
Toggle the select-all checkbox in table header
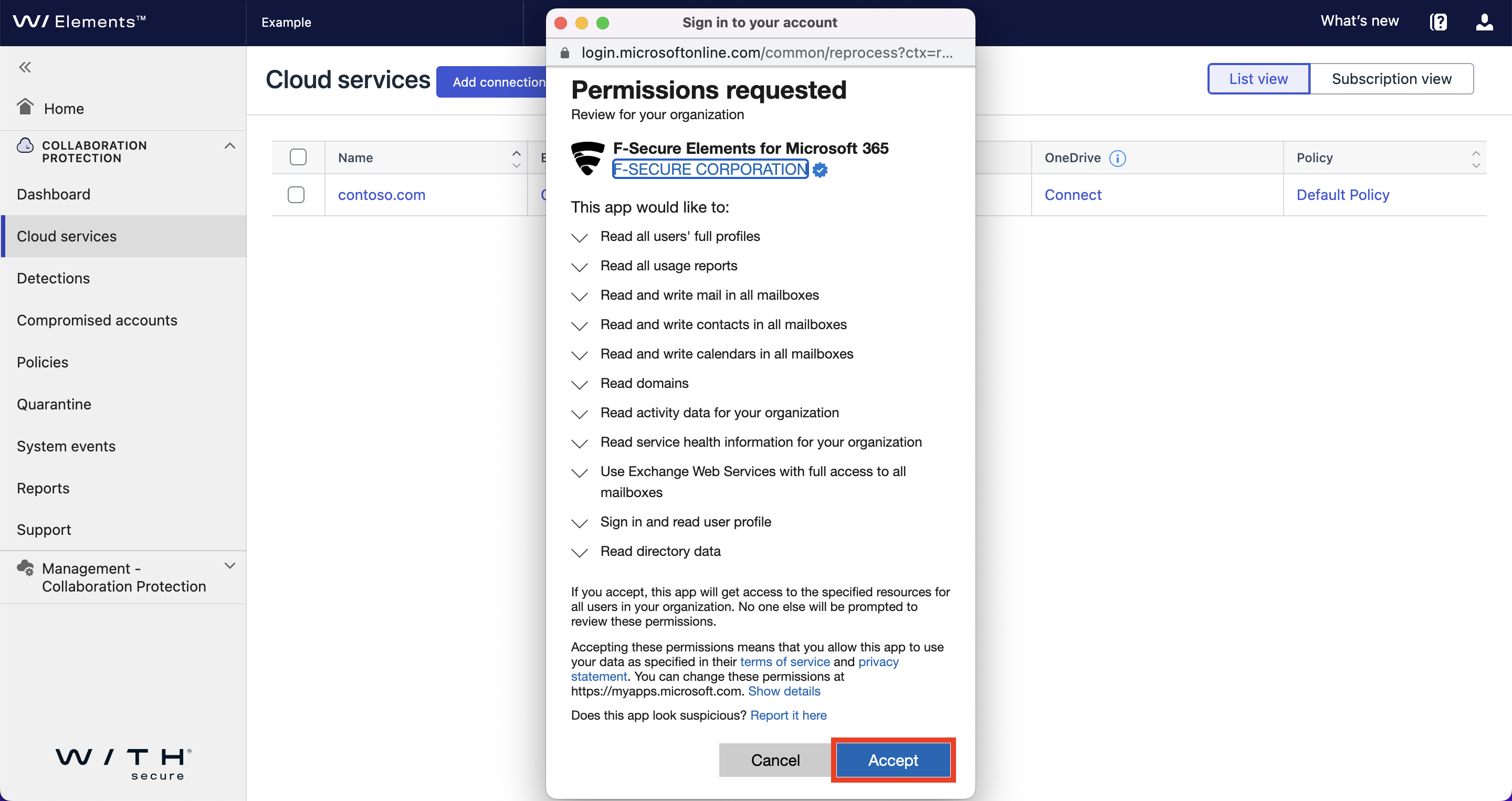(298, 157)
